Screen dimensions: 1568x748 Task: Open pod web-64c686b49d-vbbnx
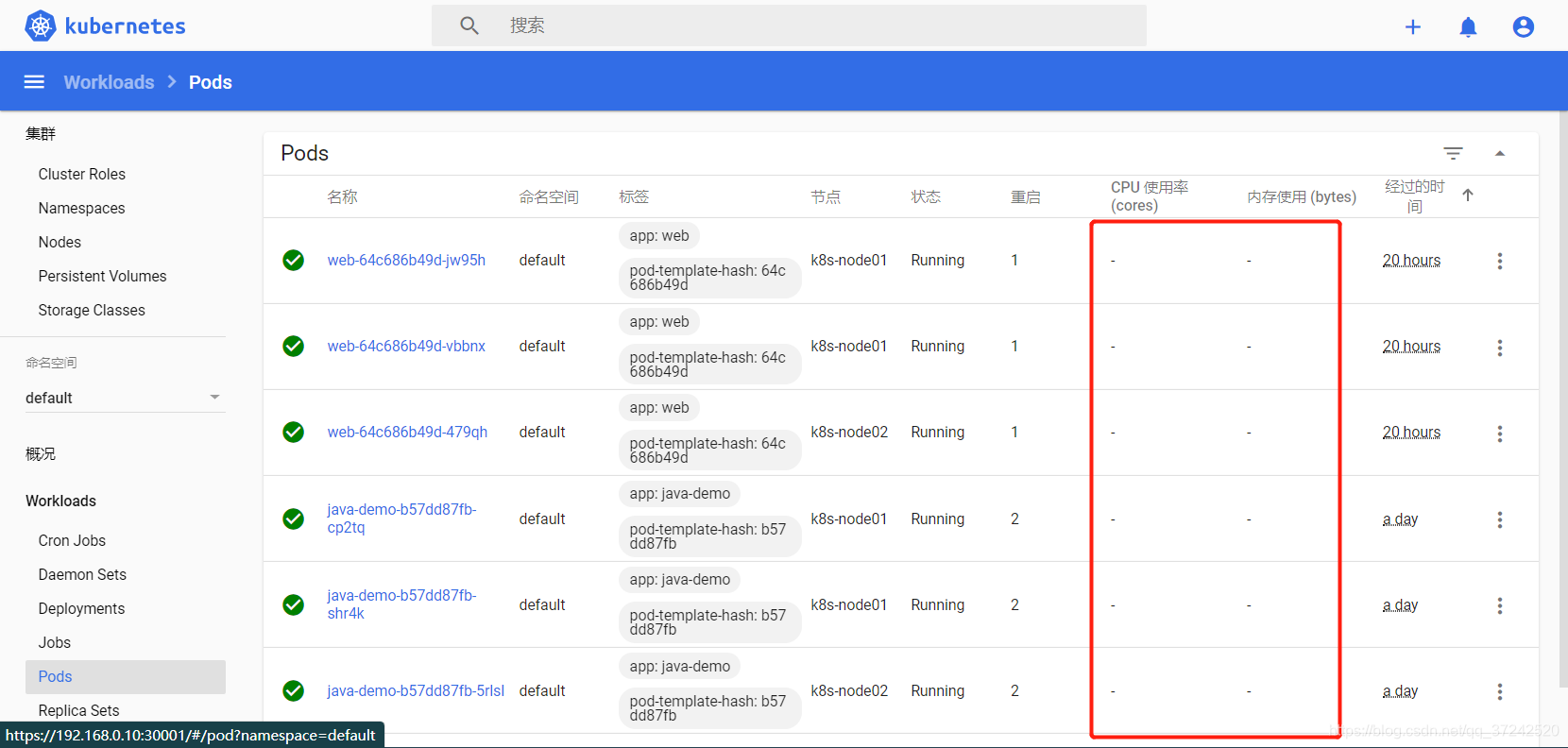pyautogui.click(x=406, y=346)
